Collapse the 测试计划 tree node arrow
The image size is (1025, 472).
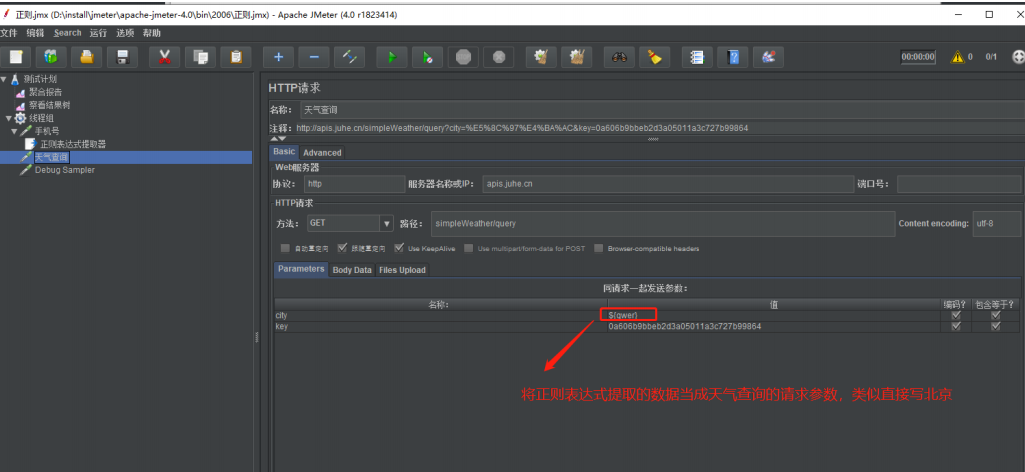point(4,79)
